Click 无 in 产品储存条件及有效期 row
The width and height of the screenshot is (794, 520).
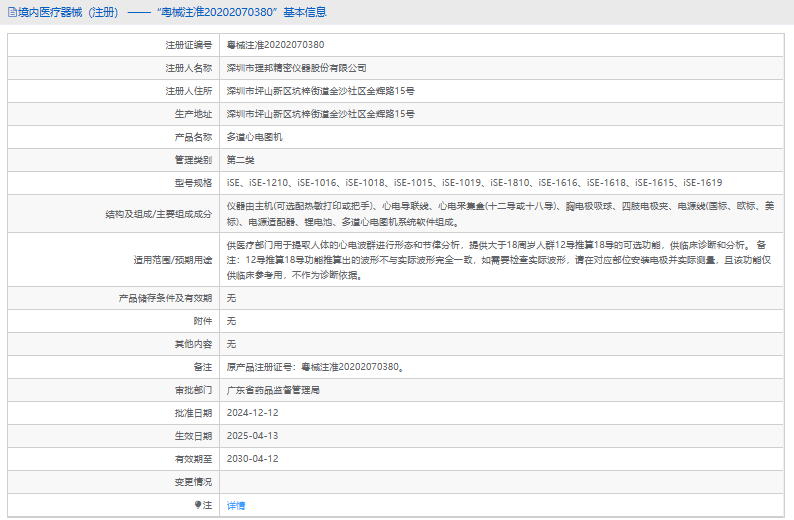231,298
